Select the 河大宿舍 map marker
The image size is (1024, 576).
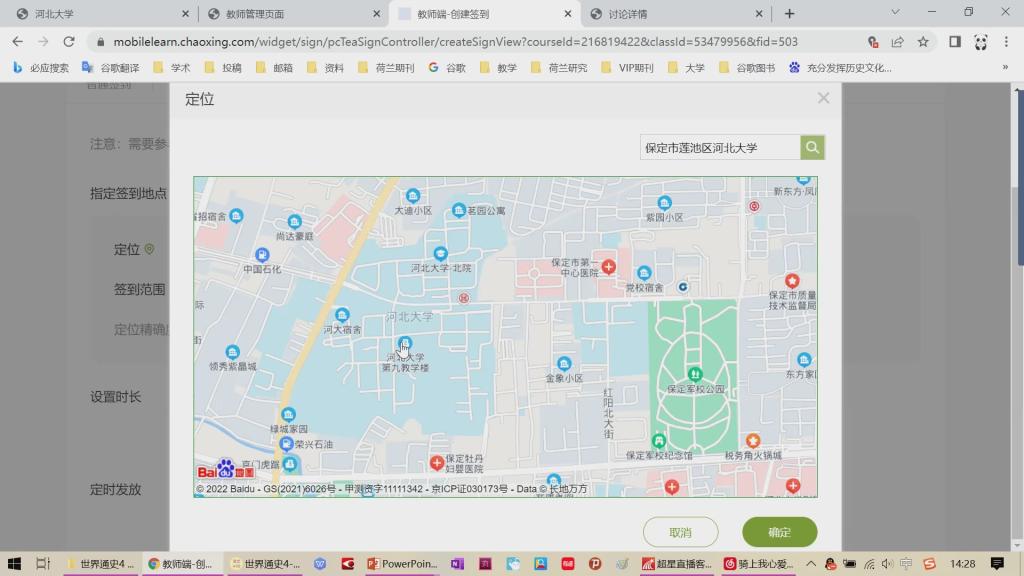pos(342,315)
